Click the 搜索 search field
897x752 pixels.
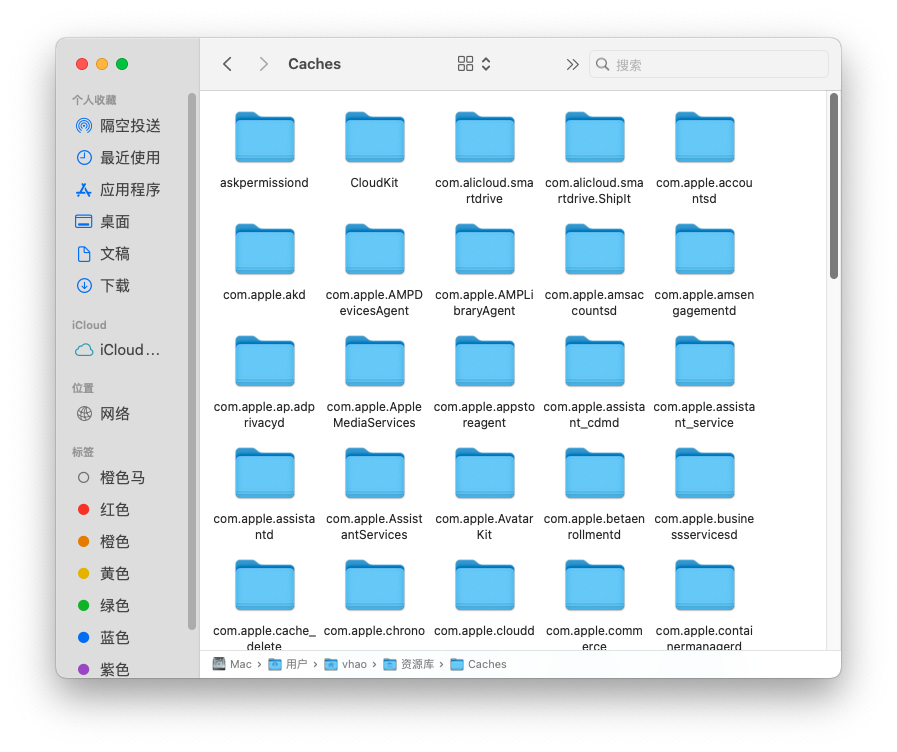point(708,63)
